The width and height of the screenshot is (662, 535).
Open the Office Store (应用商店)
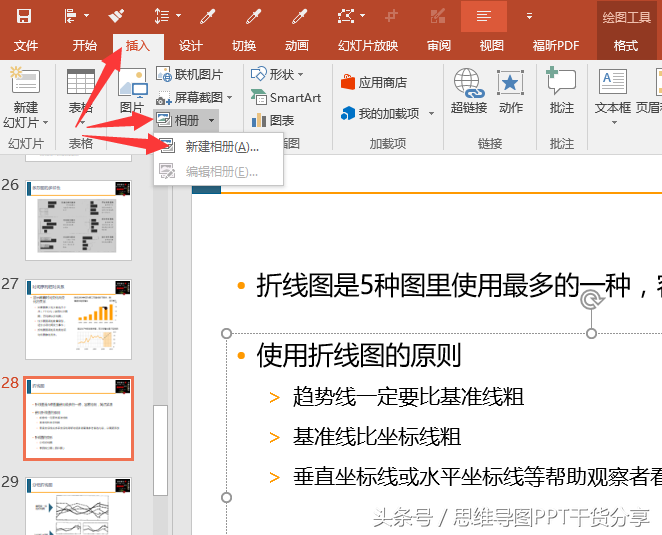point(374,82)
